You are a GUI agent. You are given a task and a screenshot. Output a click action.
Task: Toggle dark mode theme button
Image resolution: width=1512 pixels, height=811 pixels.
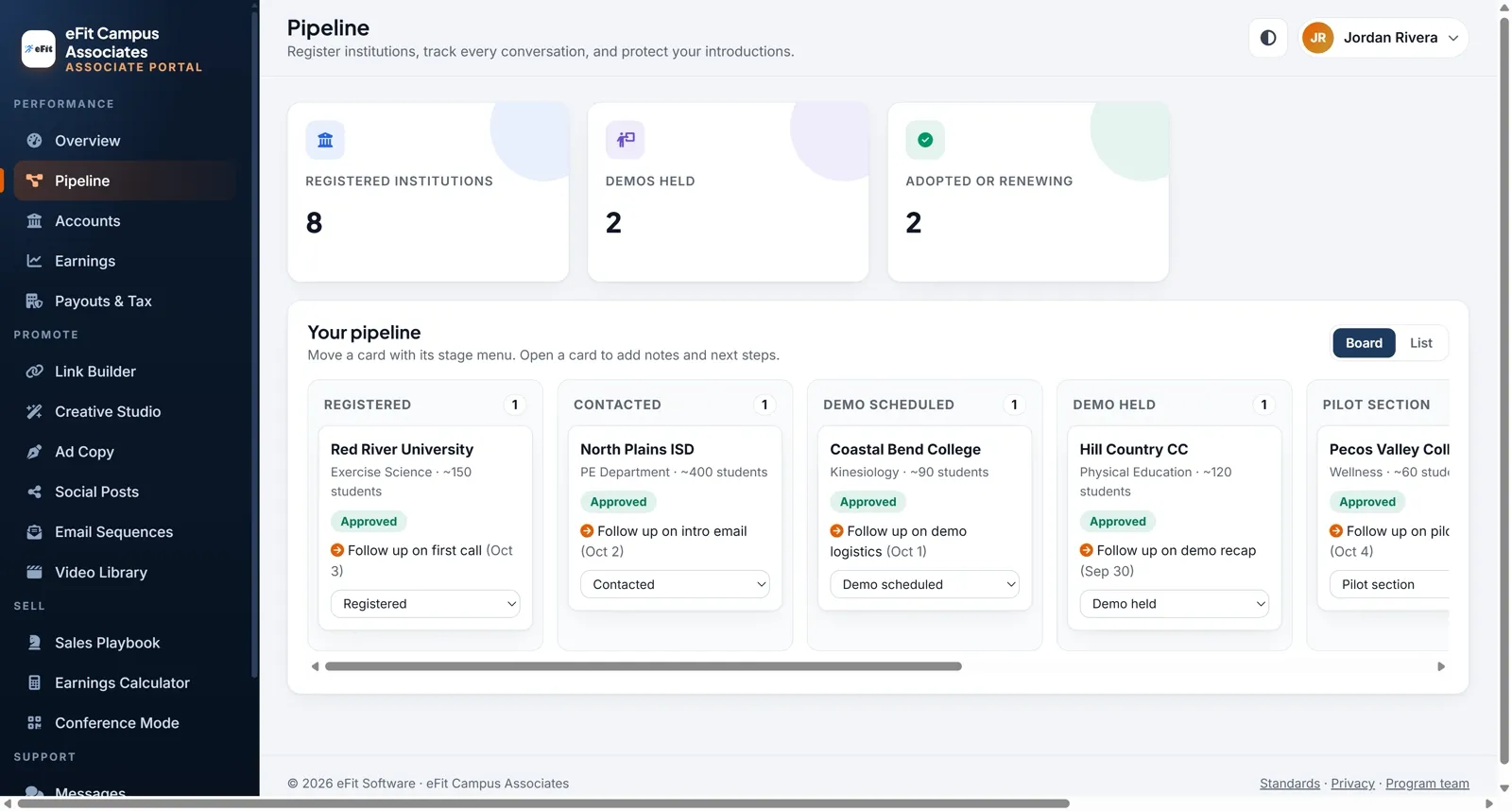point(1268,38)
